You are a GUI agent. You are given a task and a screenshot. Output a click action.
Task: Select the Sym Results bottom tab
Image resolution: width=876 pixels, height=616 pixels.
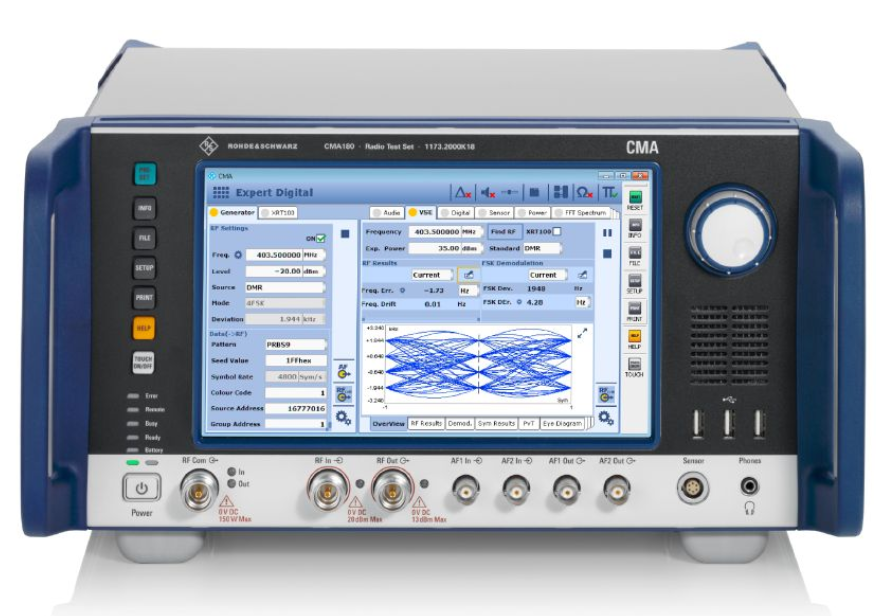[496, 424]
